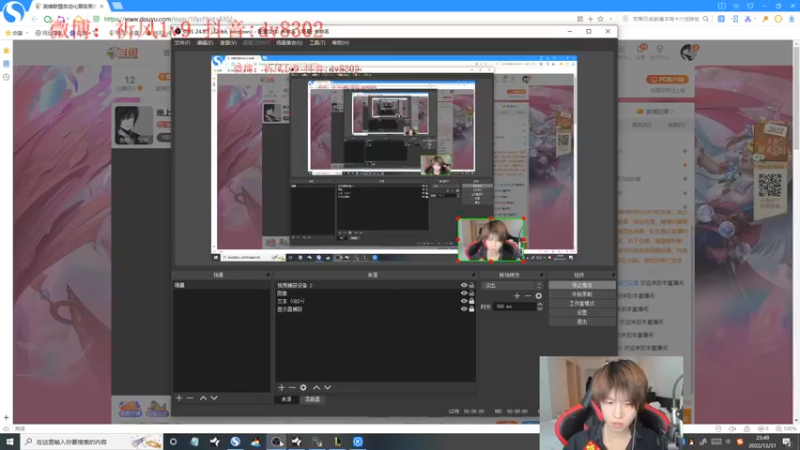Select the 场景 item in Scenes list
Image resolution: width=800 pixels, height=450 pixels.
[x=221, y=285]
